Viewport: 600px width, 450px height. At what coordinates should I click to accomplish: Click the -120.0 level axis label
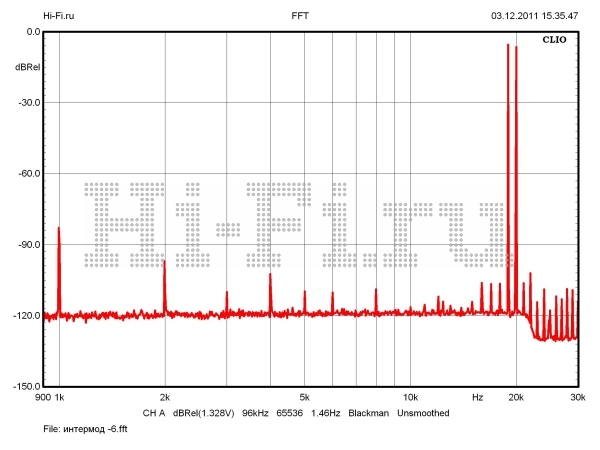click(27, 316)
